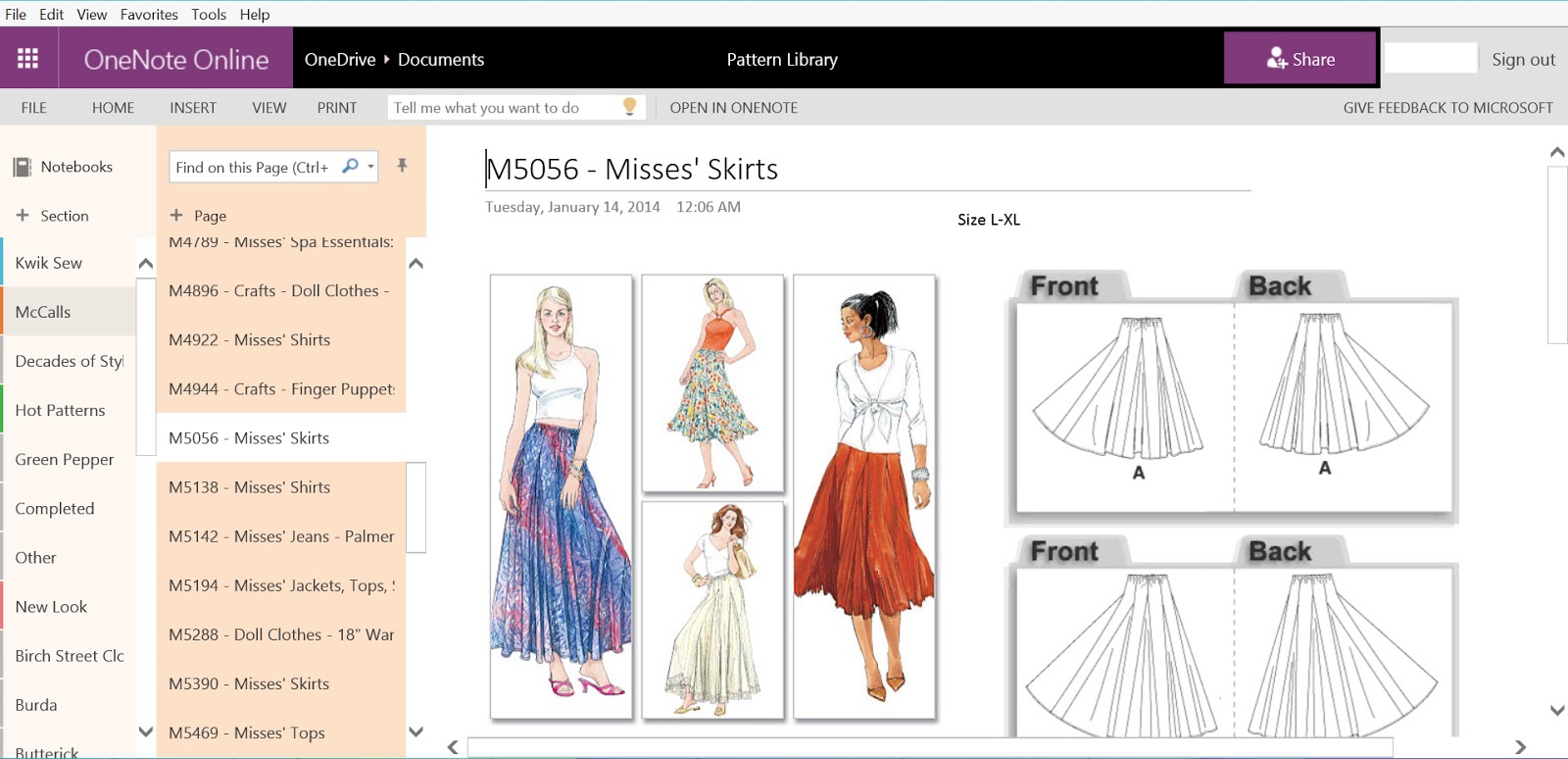Open page M5056 - Misses' Skirts

[x=281, y=437]
